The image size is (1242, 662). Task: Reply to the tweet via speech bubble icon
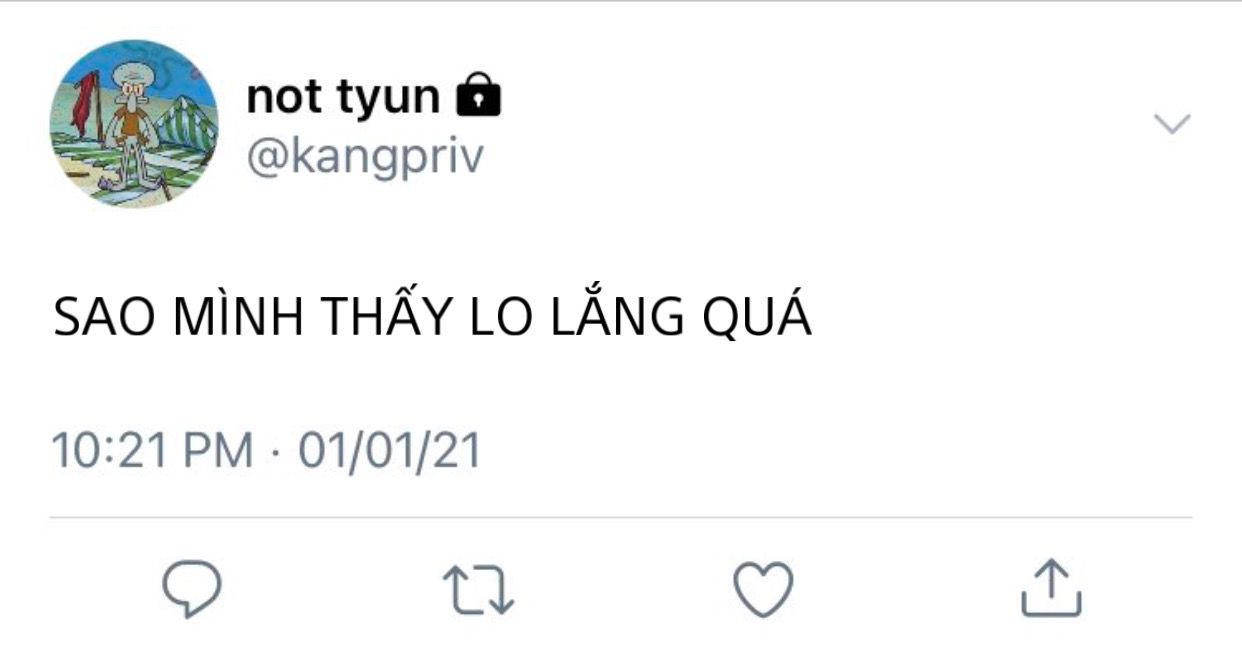pyautogui.click(x=191, y=588)
